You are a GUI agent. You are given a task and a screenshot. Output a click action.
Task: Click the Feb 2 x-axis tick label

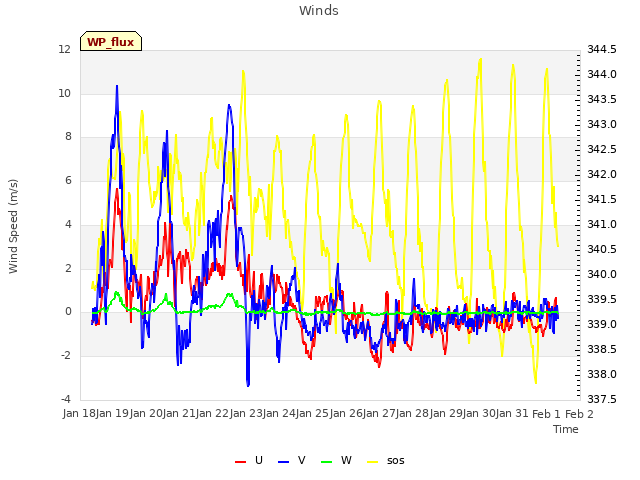click(579, 414)
